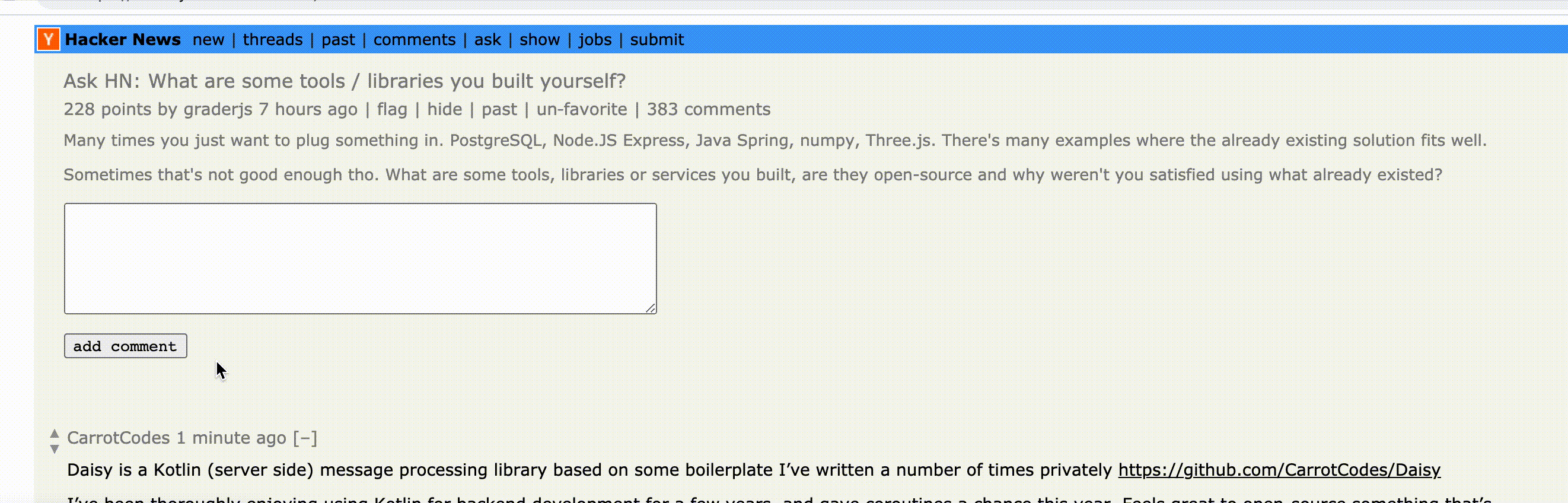Flag this Ask HN post
The height and width of the screenshot is (503, 1568).
tap(391, 109)
